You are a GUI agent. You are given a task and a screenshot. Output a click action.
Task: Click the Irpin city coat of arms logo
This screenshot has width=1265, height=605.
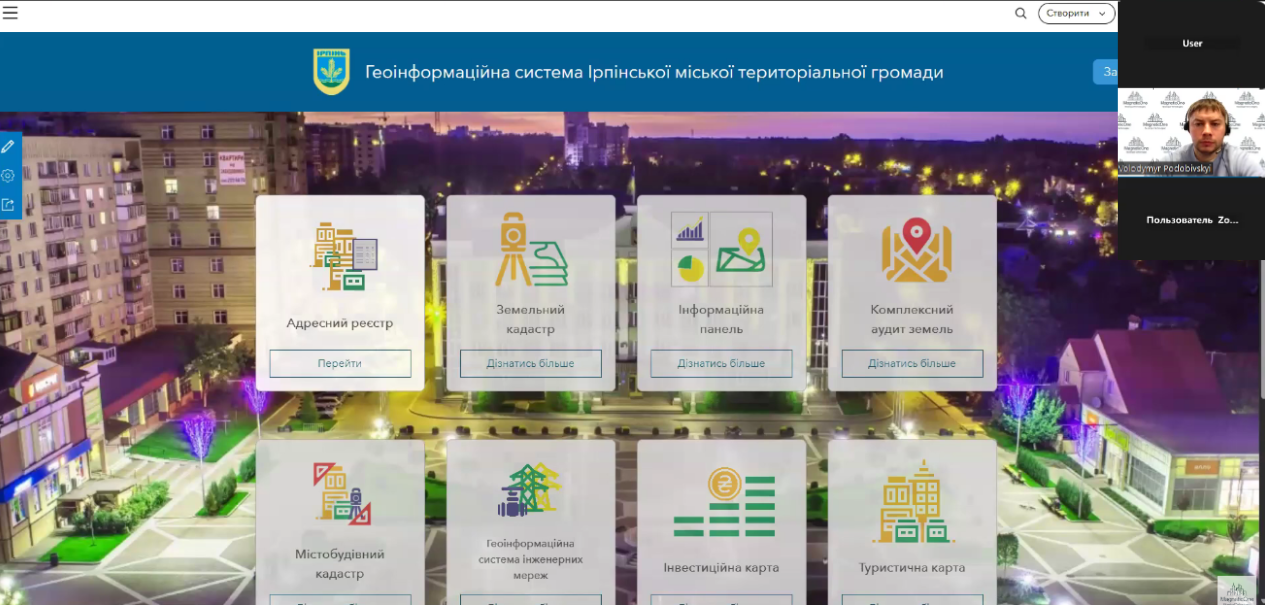point(331,72)
